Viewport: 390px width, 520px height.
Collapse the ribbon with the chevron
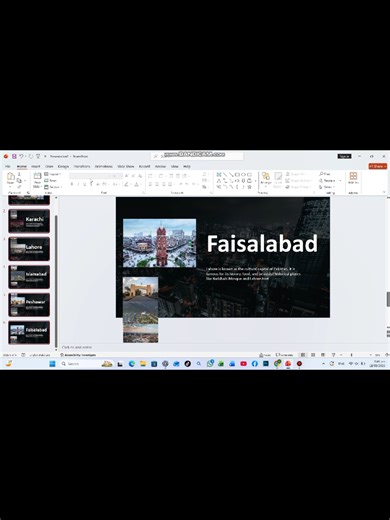pyautogui.click(x=384, y=192)
